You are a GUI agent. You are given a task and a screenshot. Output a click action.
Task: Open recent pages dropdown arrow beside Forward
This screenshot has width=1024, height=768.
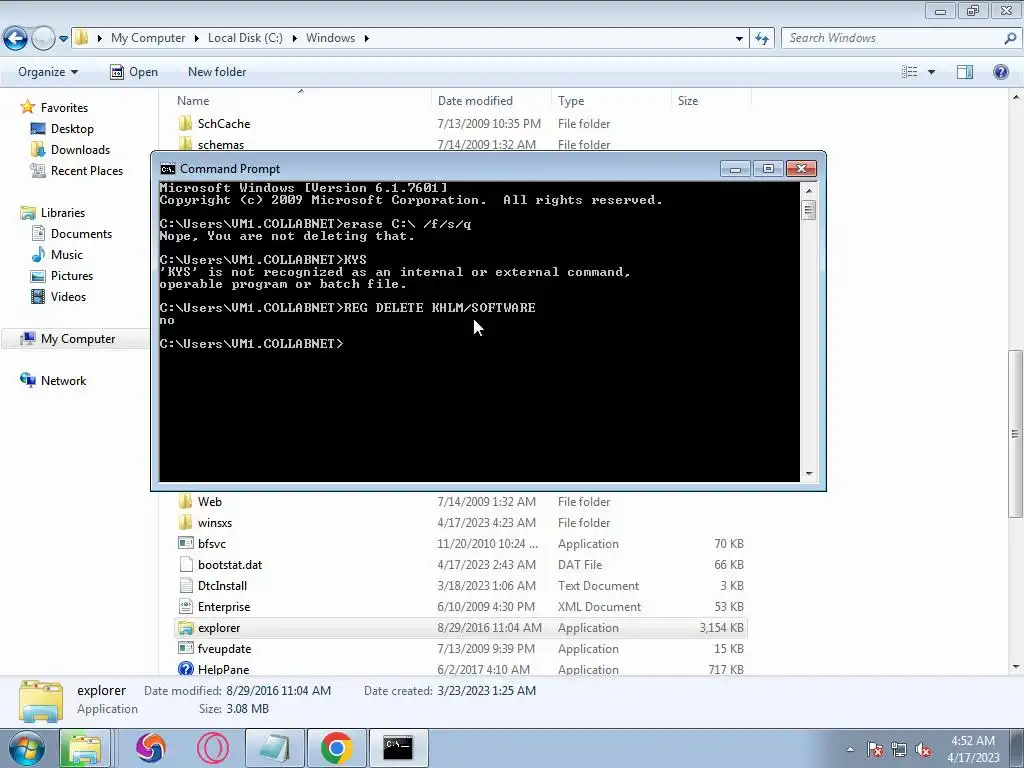(63, 39)
